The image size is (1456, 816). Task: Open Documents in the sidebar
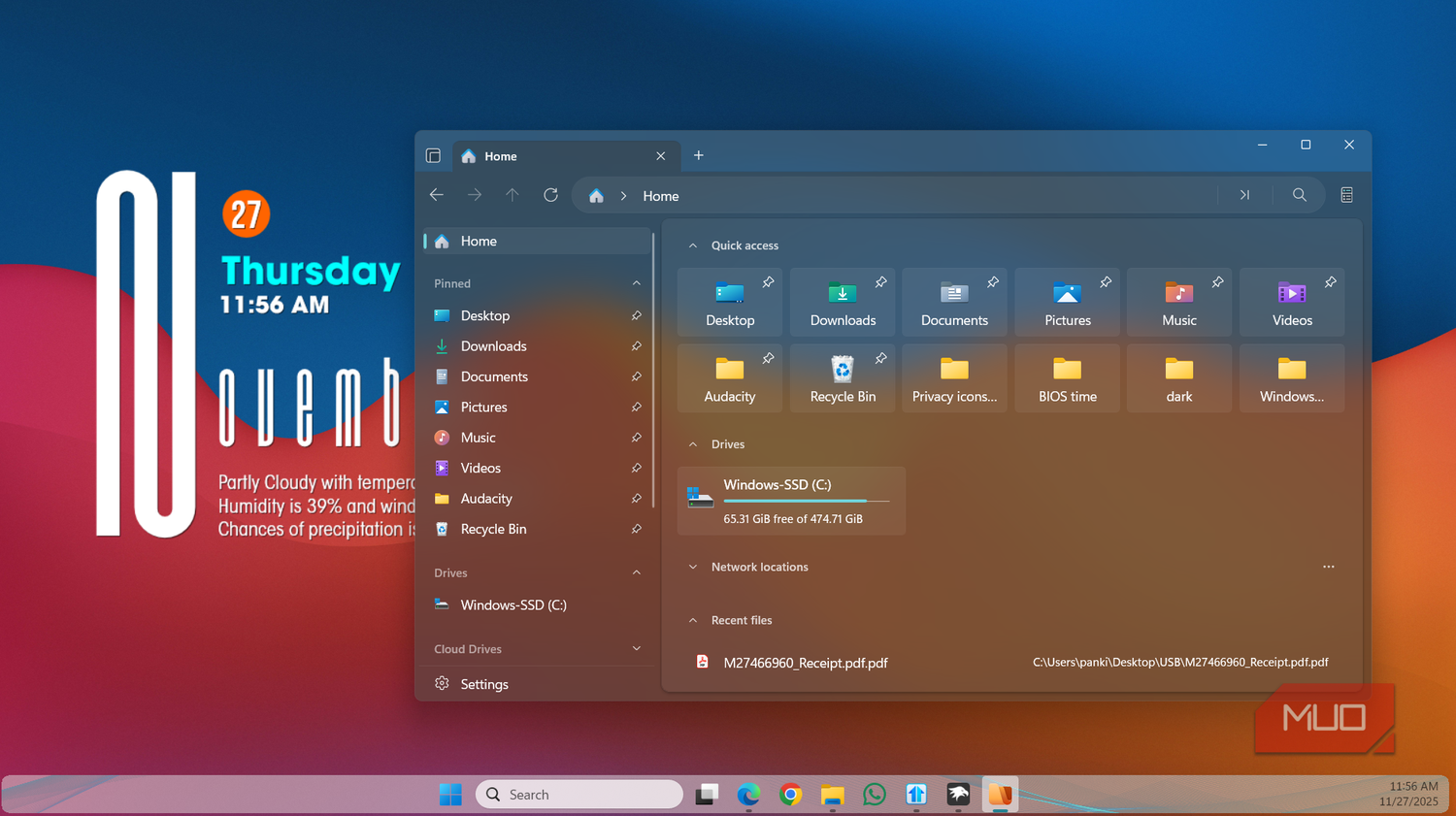click(537, 376)
